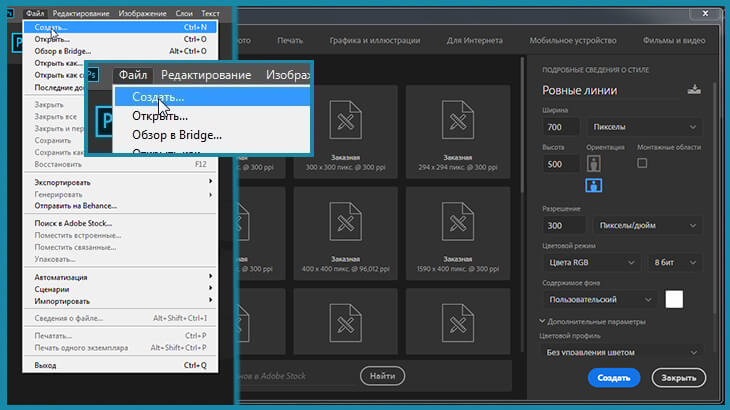Click the save document preset icon
730x410 pixels.
coord(694,89)
